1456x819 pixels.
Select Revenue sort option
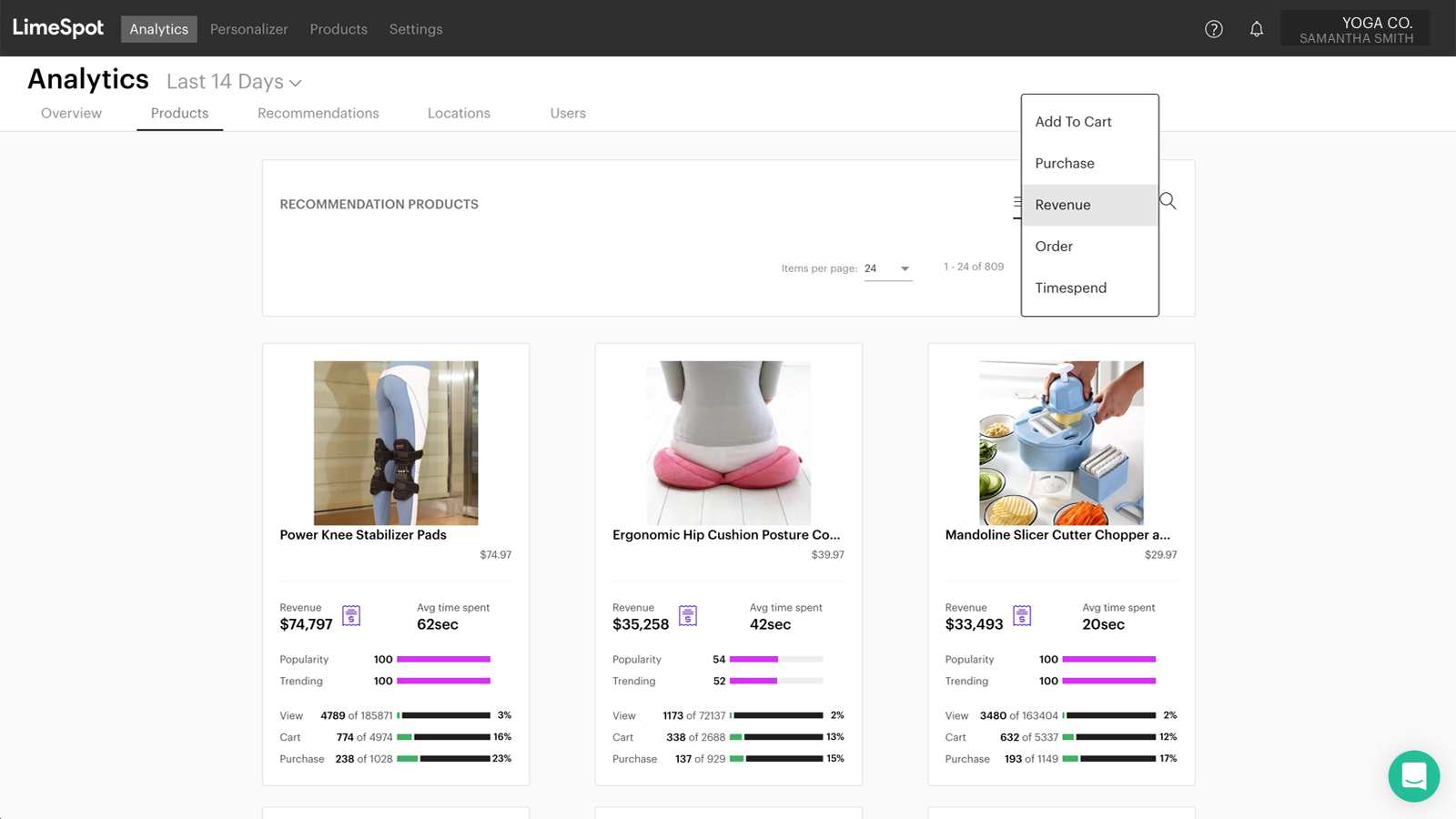point(1089,205)
